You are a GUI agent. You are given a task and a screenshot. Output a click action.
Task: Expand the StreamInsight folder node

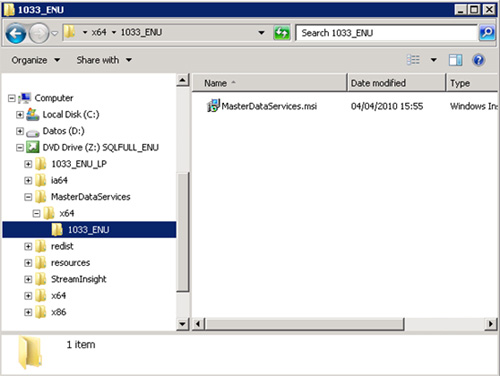click(28, 279)
